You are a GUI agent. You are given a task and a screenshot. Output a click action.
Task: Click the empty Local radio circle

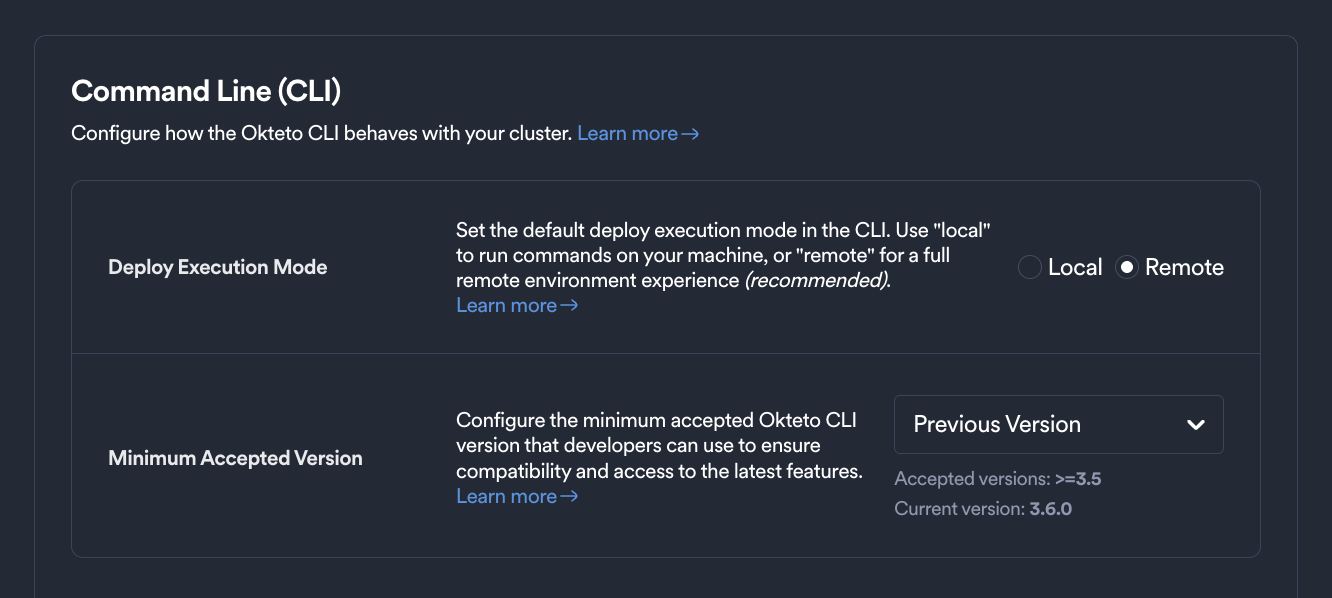1029,267
